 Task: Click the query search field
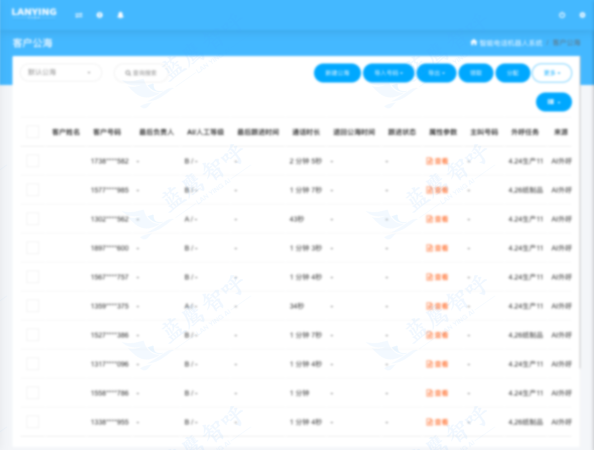[x=141, y=73]
